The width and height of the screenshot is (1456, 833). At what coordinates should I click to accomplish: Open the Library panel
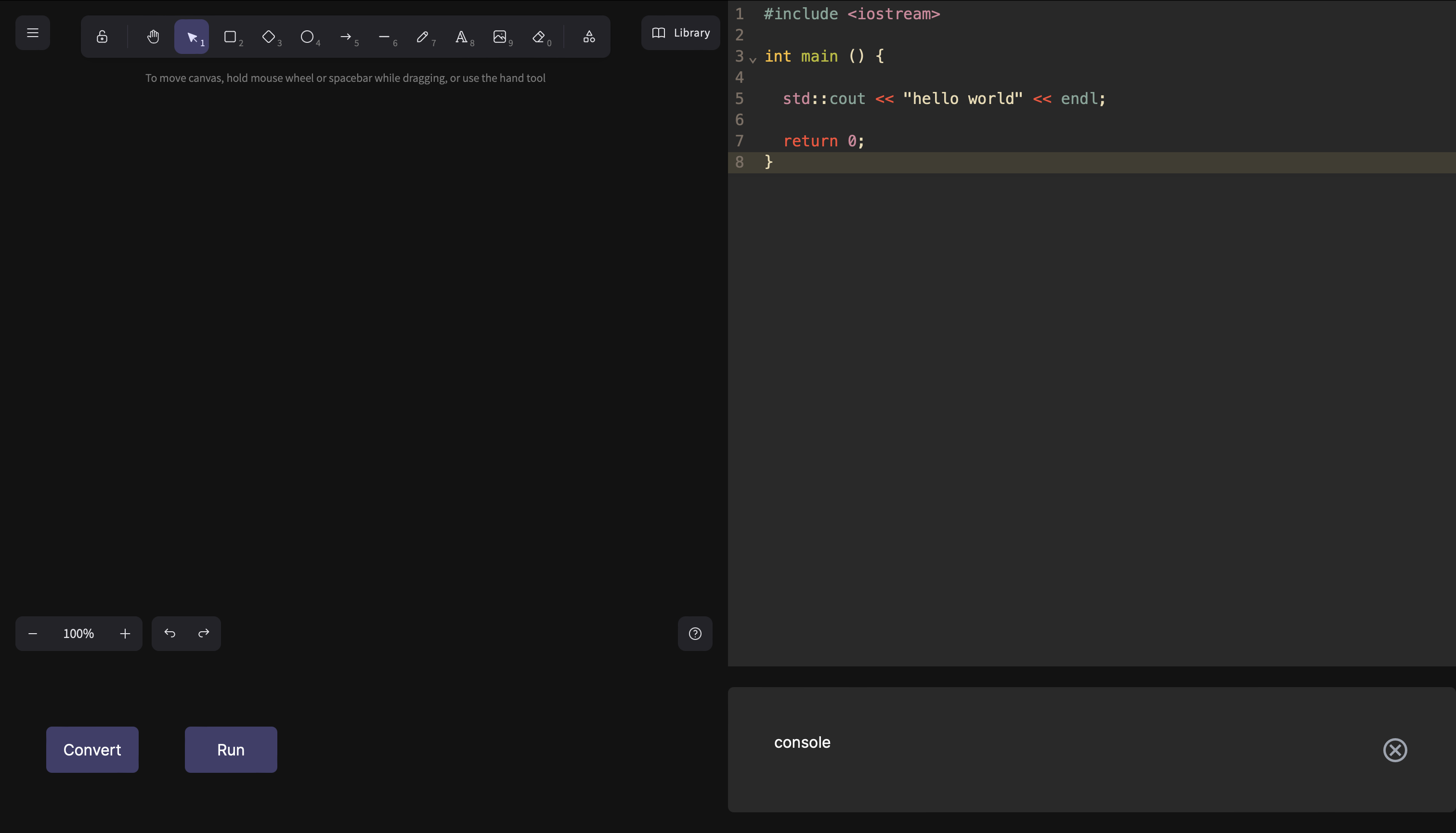[x=680, y=33]
